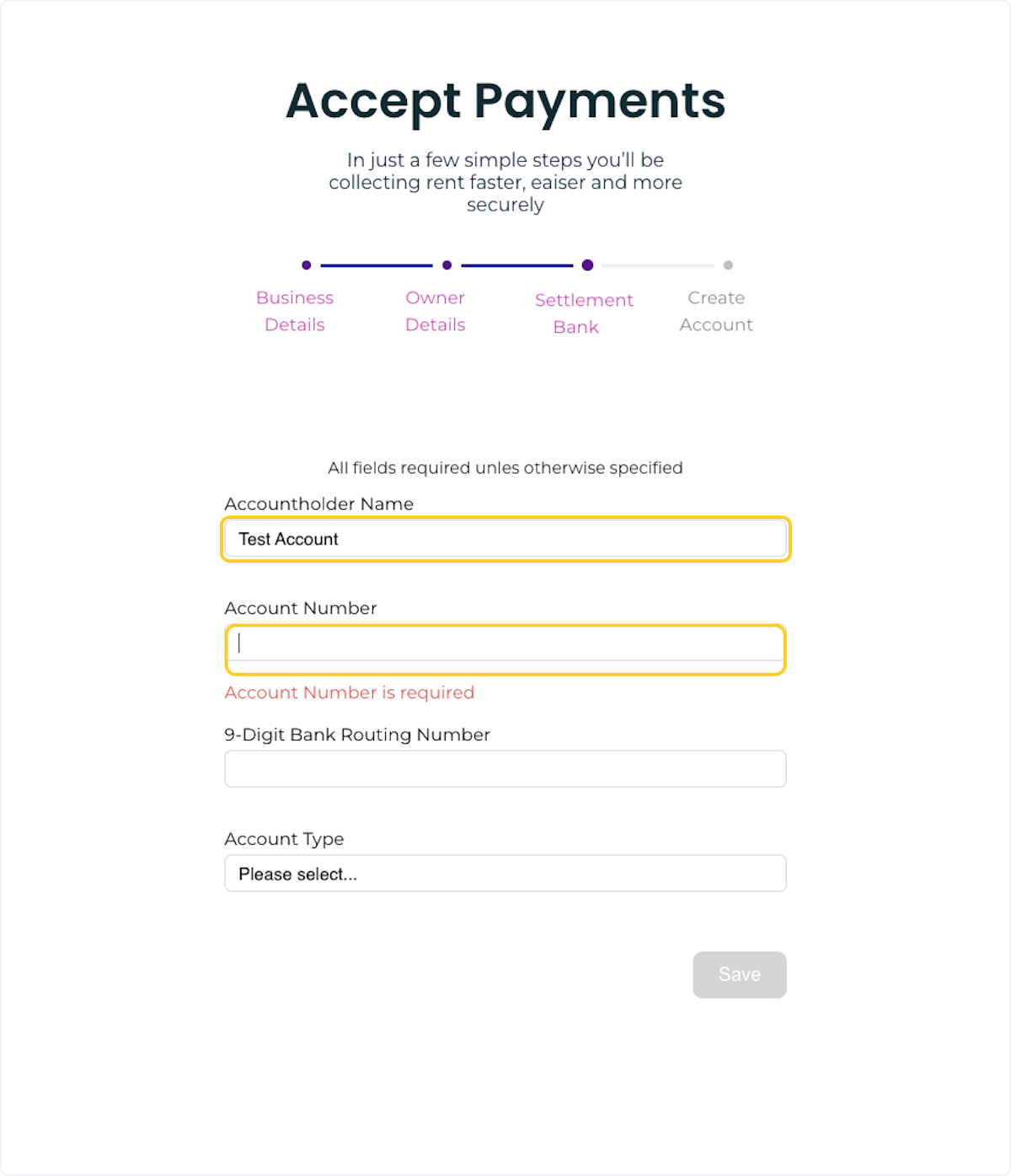Click the Account Number is required error message
This screenshot has width=1011, height=1176.
click(349, 692)
